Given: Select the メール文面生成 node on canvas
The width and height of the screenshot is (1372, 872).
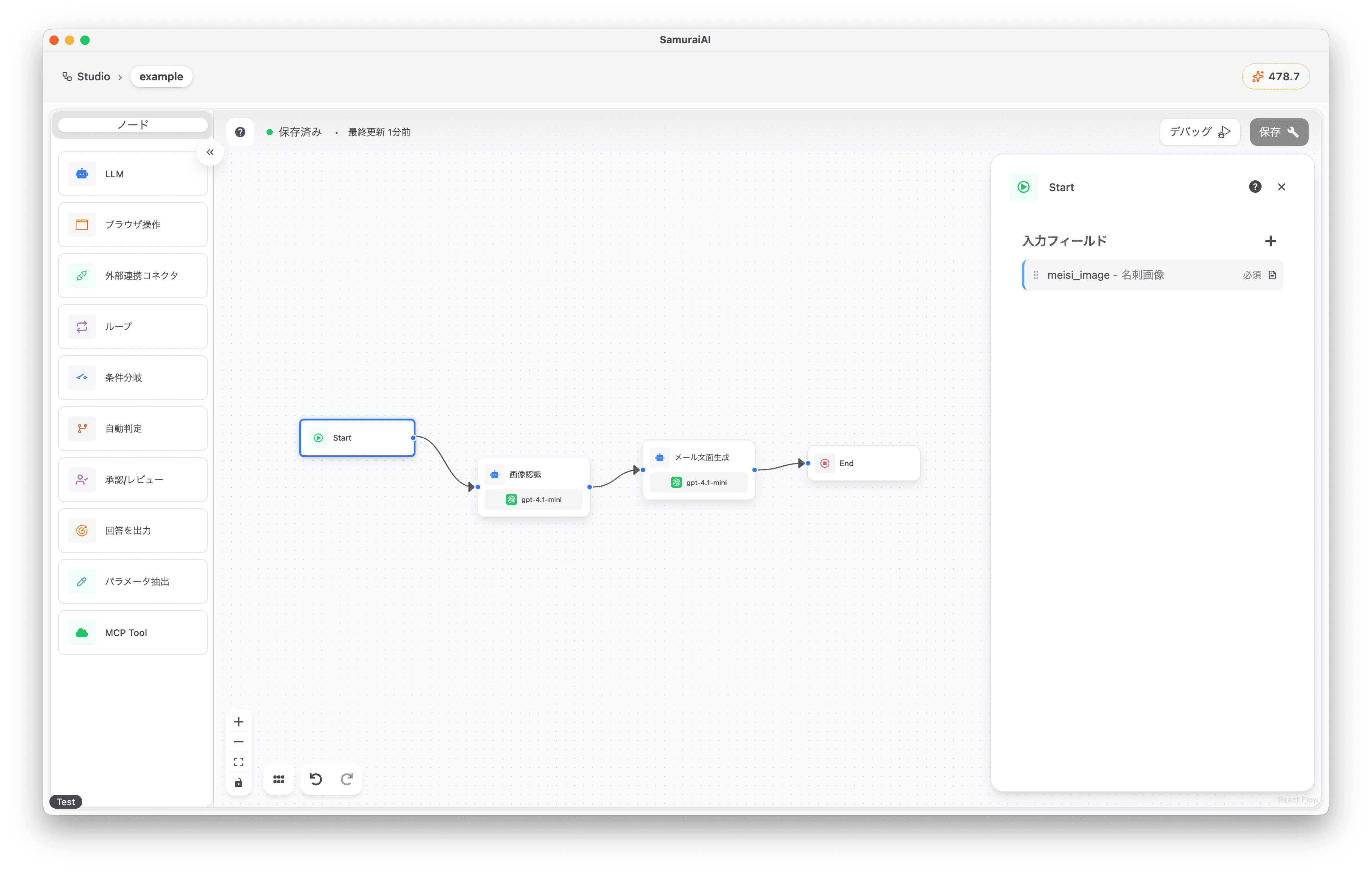Looking at the screenshot, I should click(701, 457).
